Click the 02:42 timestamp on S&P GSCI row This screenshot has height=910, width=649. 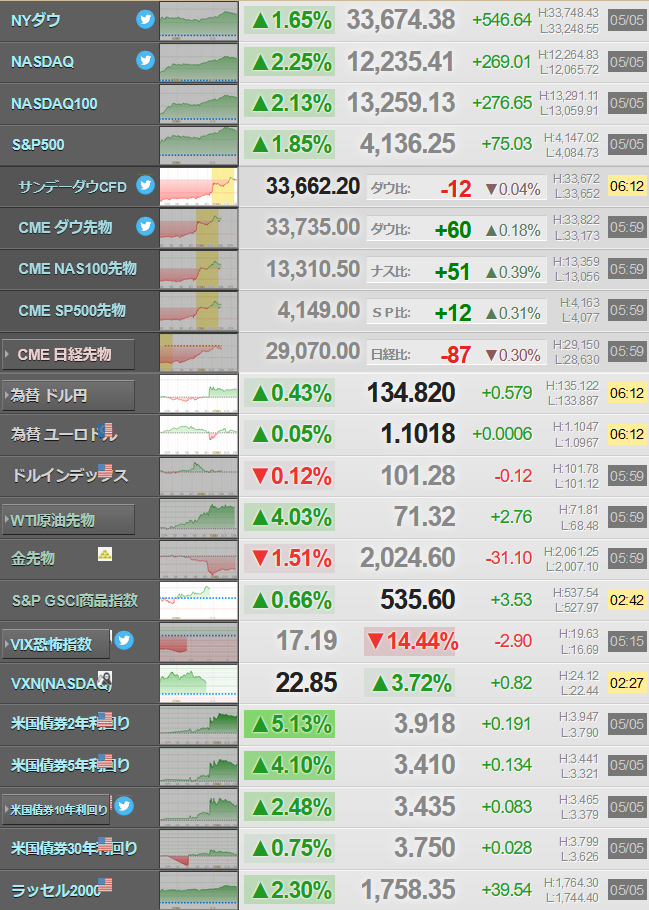point(627,600)
